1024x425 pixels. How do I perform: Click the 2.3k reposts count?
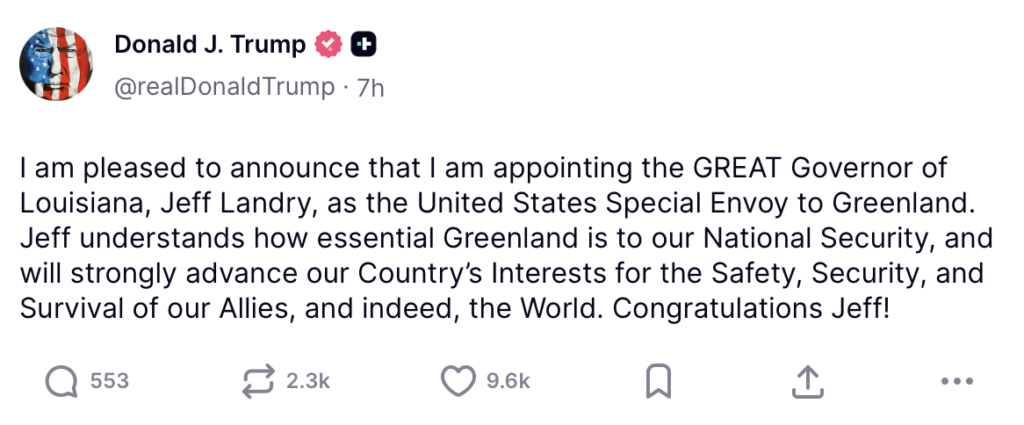click(308, 381)
